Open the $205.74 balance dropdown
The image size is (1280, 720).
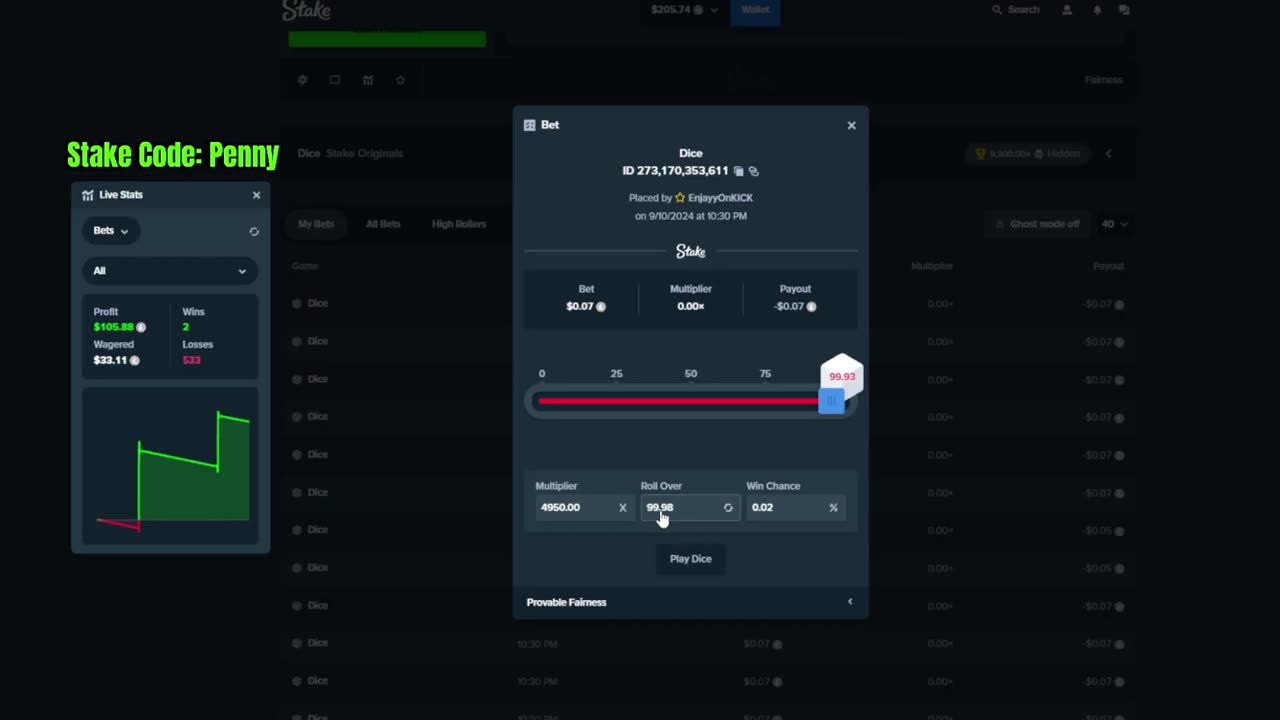[684, 10]
